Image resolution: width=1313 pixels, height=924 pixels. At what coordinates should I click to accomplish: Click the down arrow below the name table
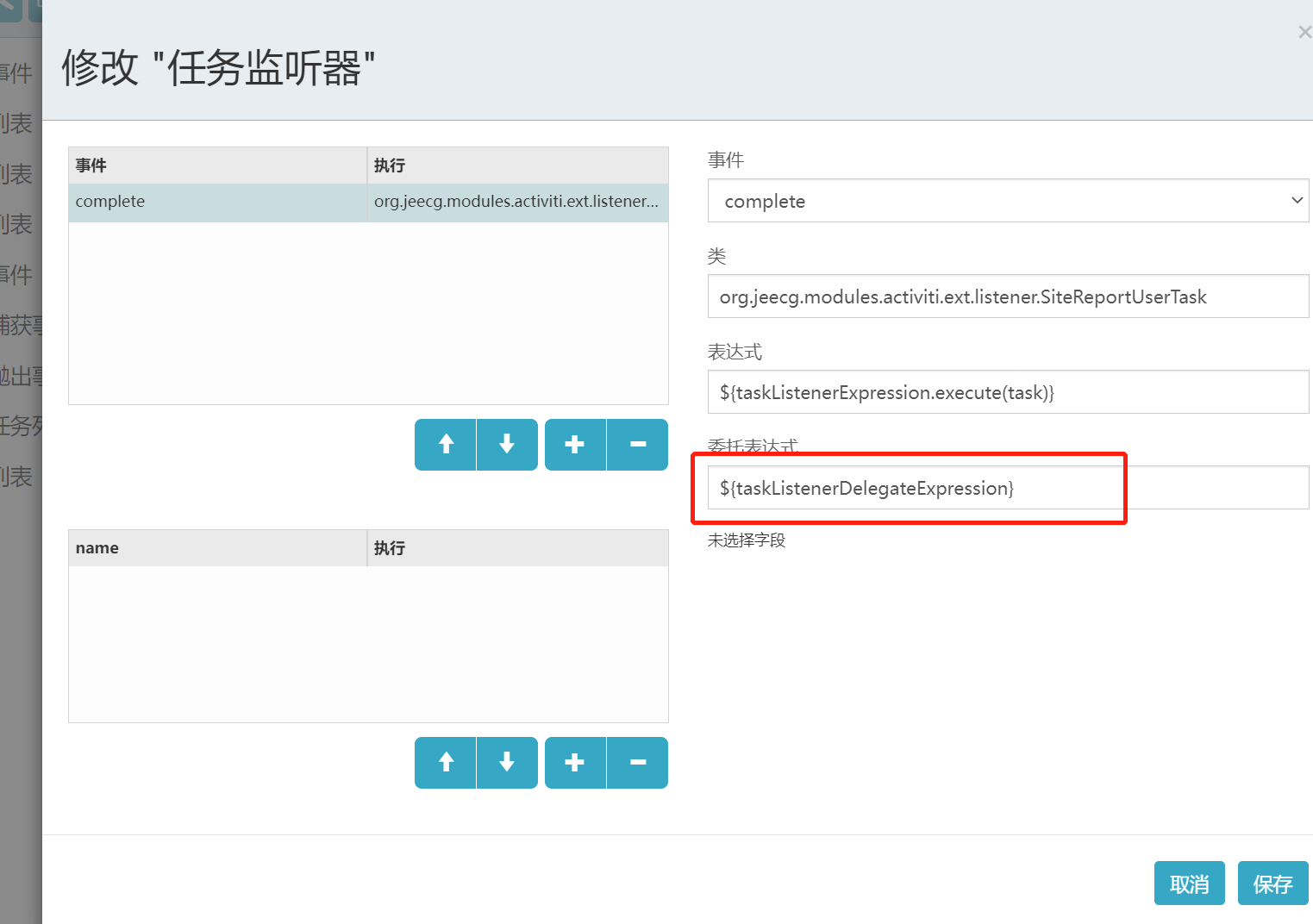point(506,762)
